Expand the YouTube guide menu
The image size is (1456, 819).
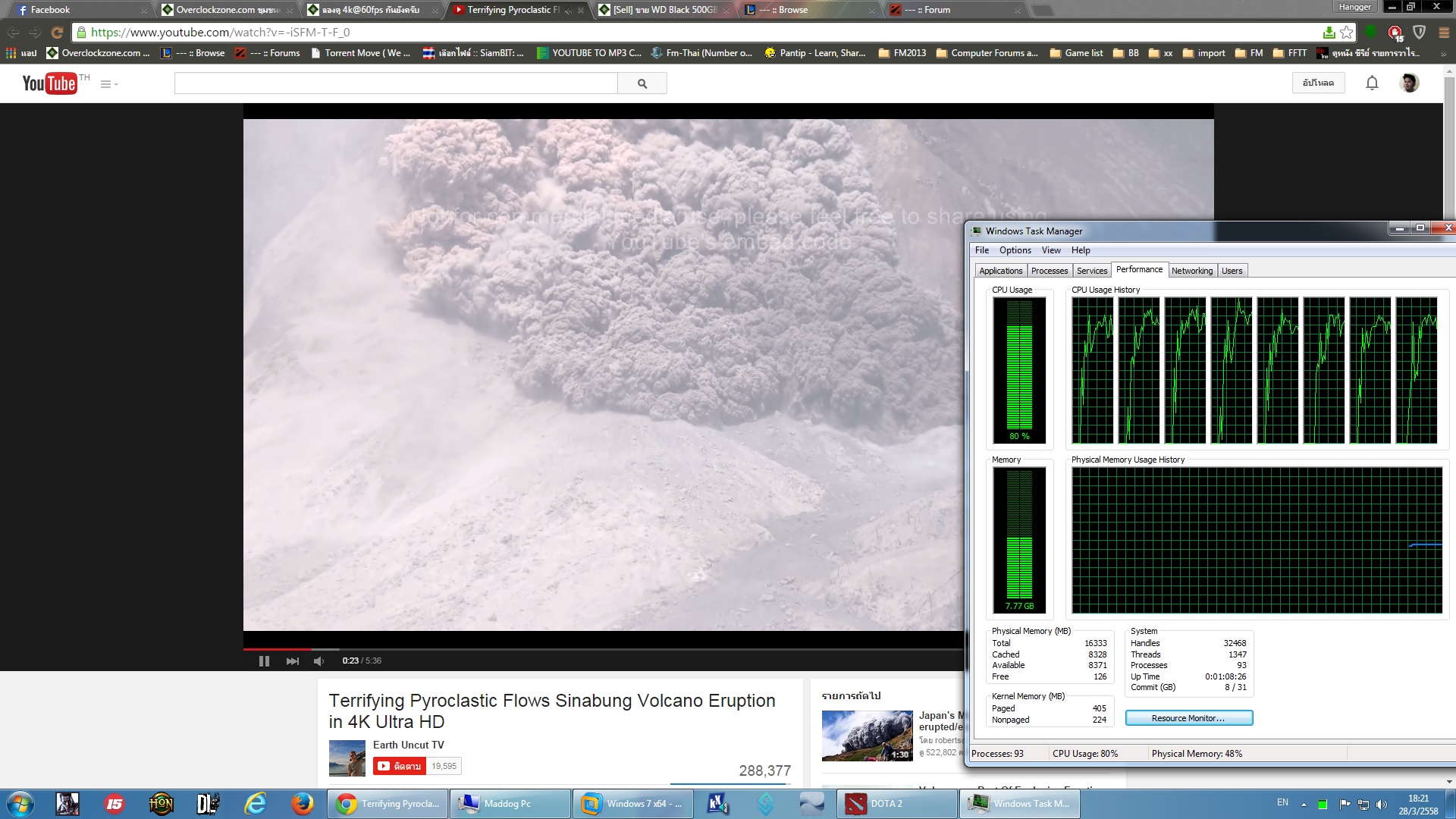click(x=108, y=84)
